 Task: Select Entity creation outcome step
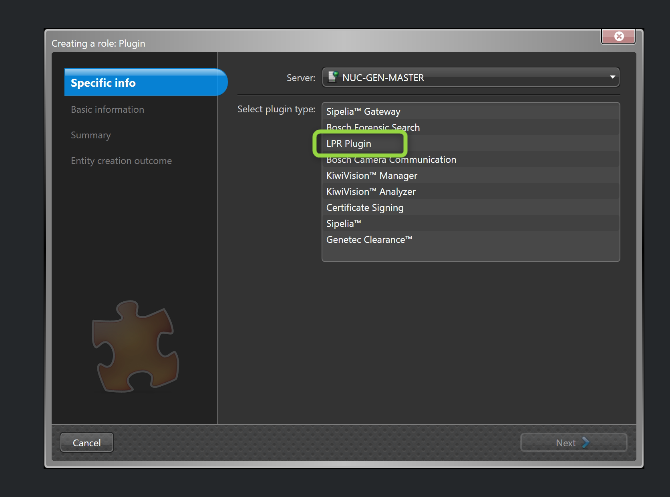click(120, 161)
